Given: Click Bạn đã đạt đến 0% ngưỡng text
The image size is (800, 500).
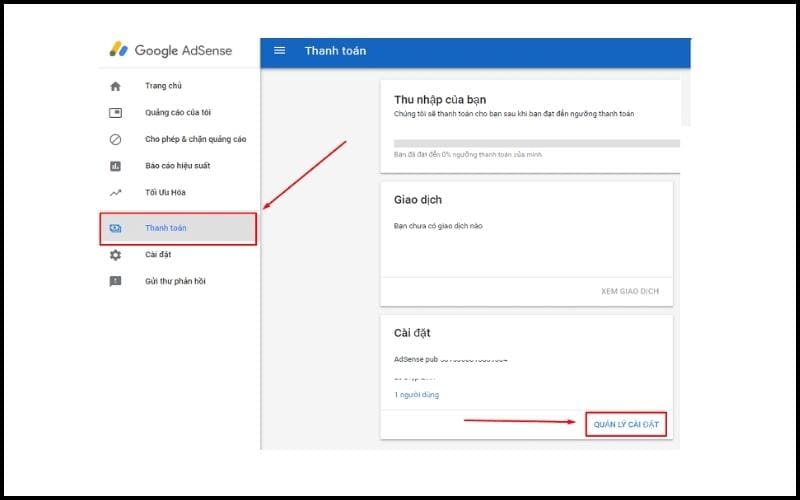Looking at the screenshot, I should click(468, 154).
